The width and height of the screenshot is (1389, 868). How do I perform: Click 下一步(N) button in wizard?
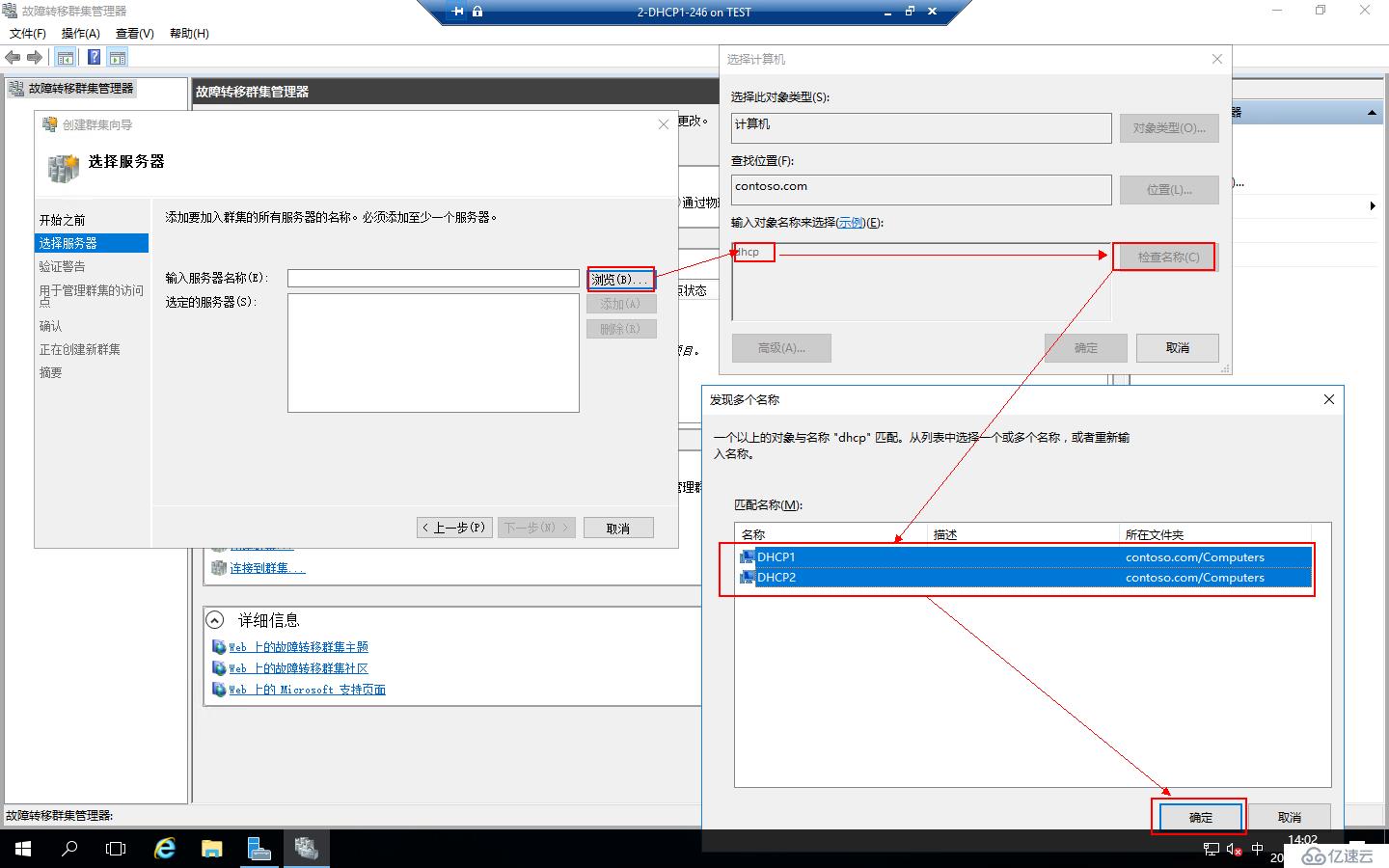click(536, 528)
